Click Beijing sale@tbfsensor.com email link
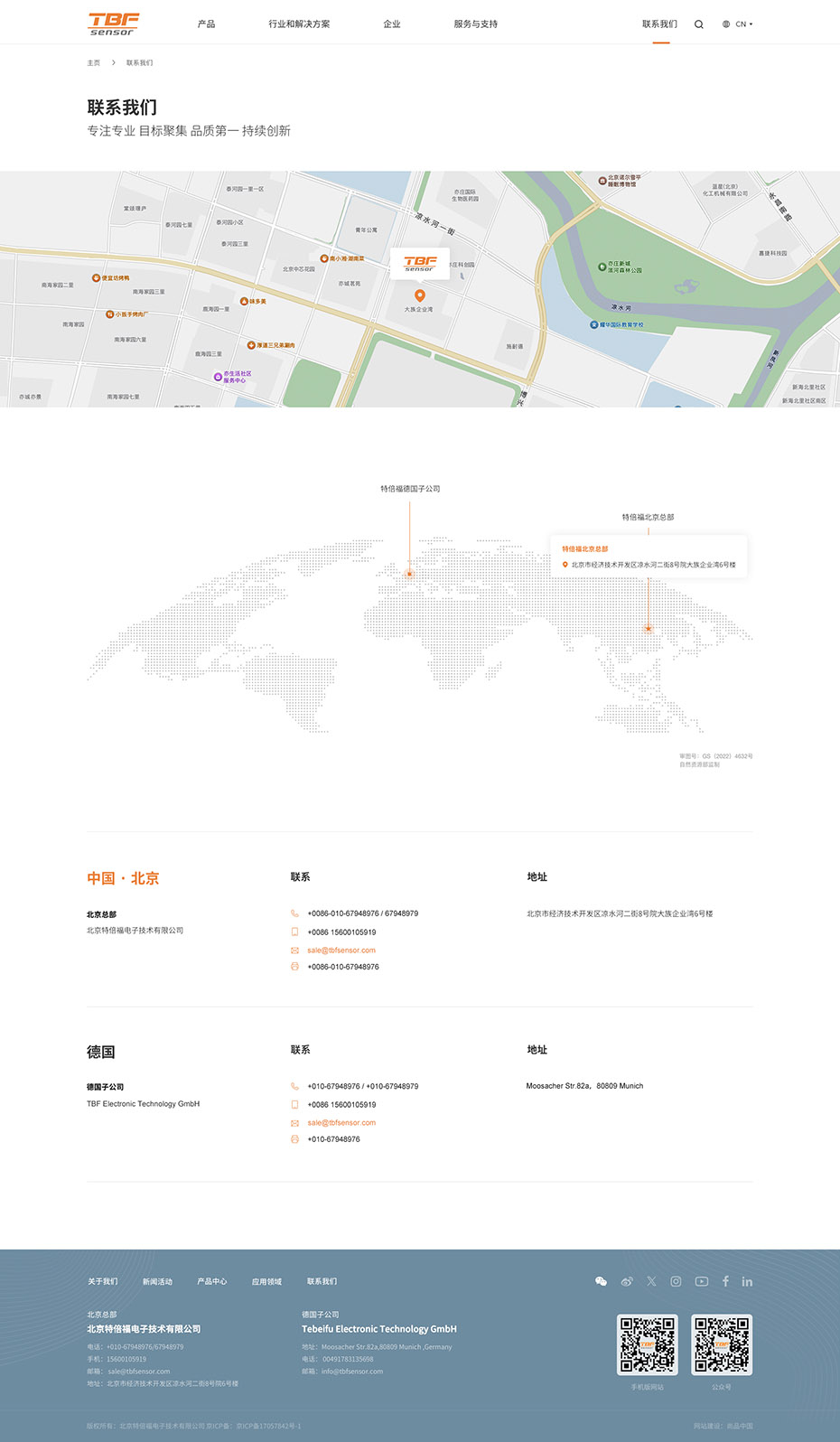The image size is (840, 1442). [341, 950]
